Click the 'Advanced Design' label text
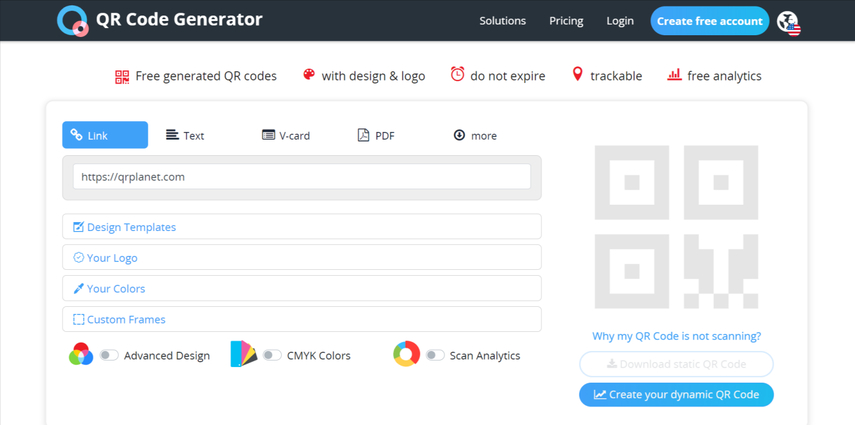The width and height of the screenshot is (855, 425). [167, 356]
